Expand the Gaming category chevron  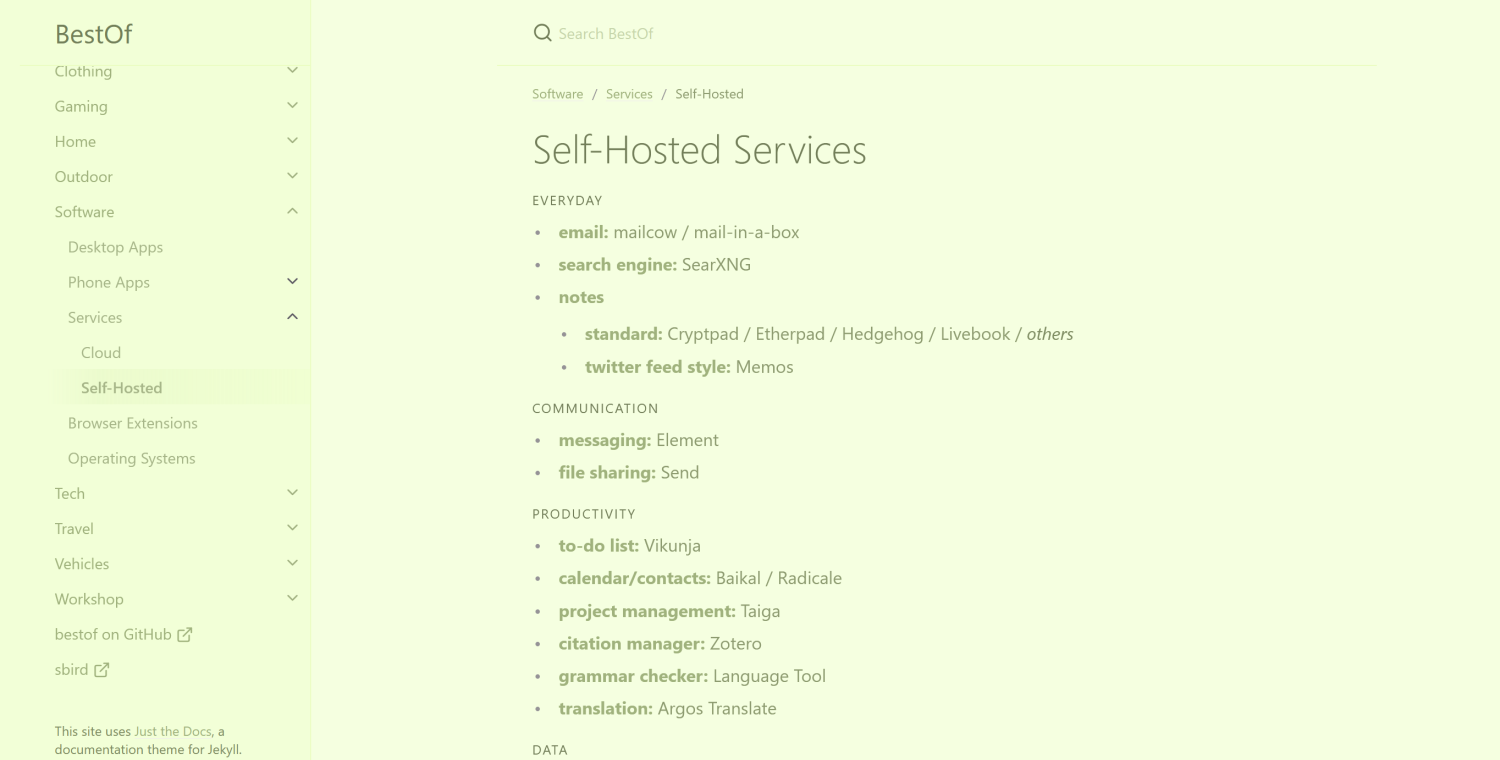point(292,106)
